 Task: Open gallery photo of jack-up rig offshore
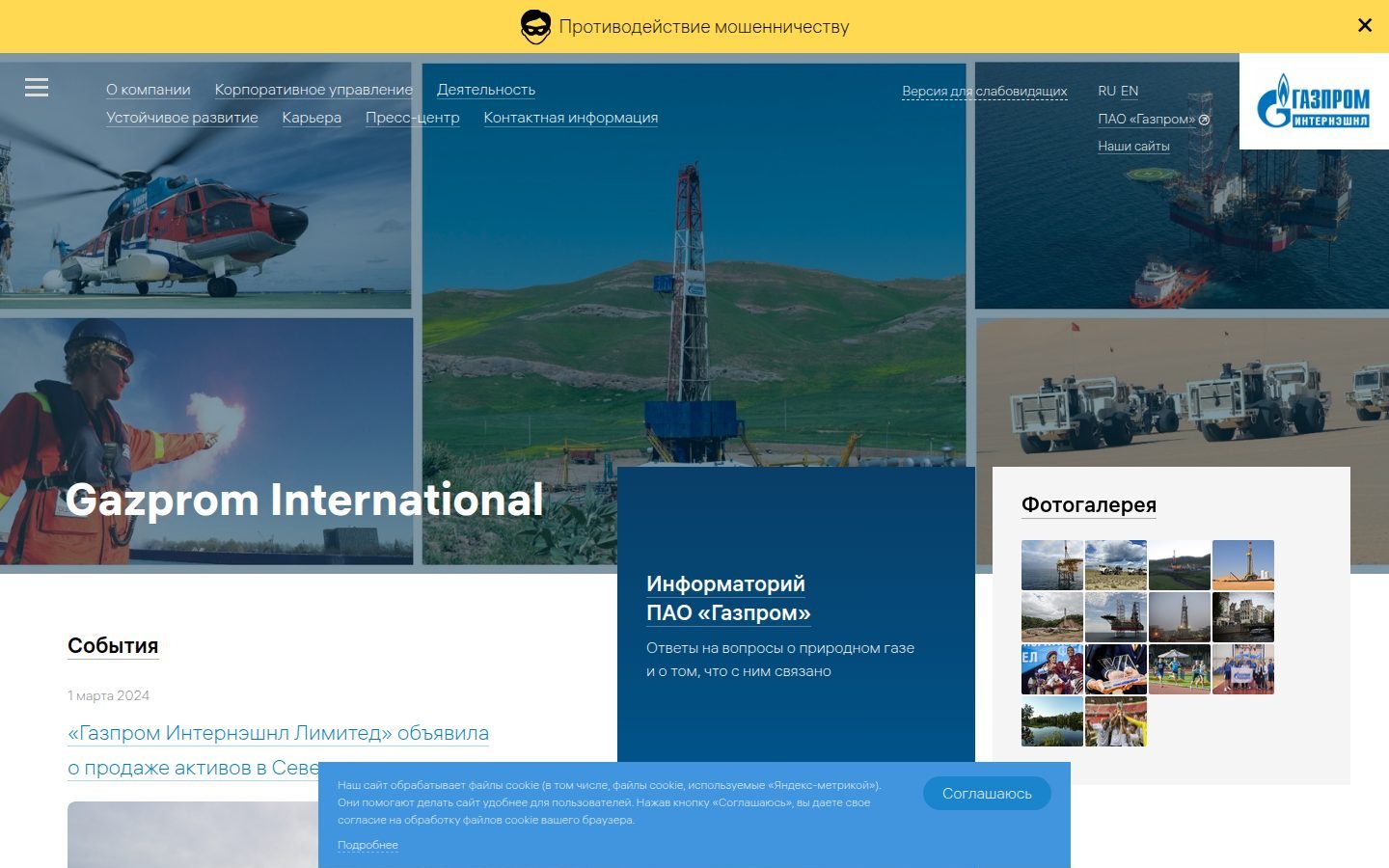pyautogui.click(x=1116, y=617)
